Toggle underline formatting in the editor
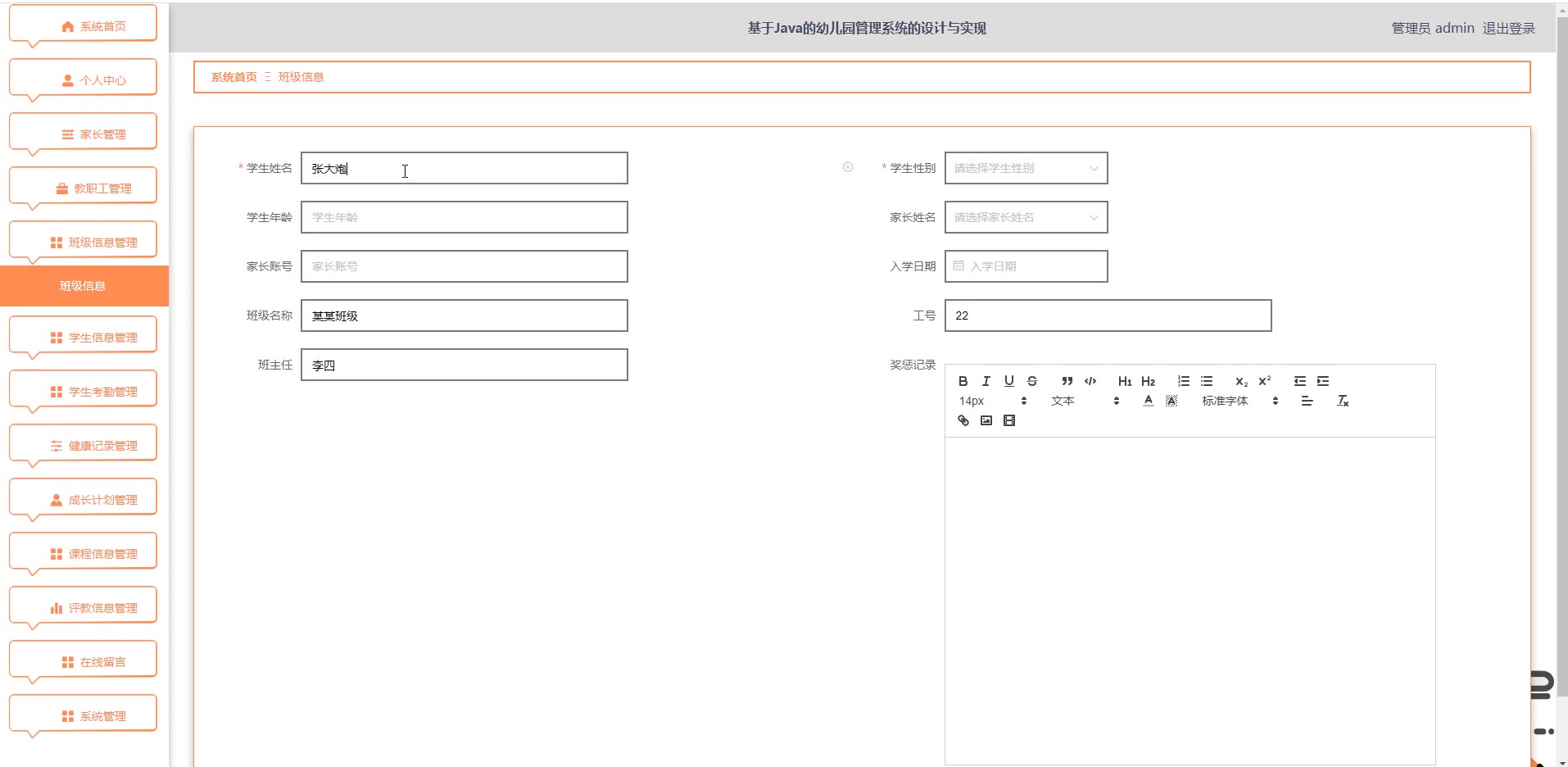The height and width of the screenshot is (767, 1568). 1009,381
